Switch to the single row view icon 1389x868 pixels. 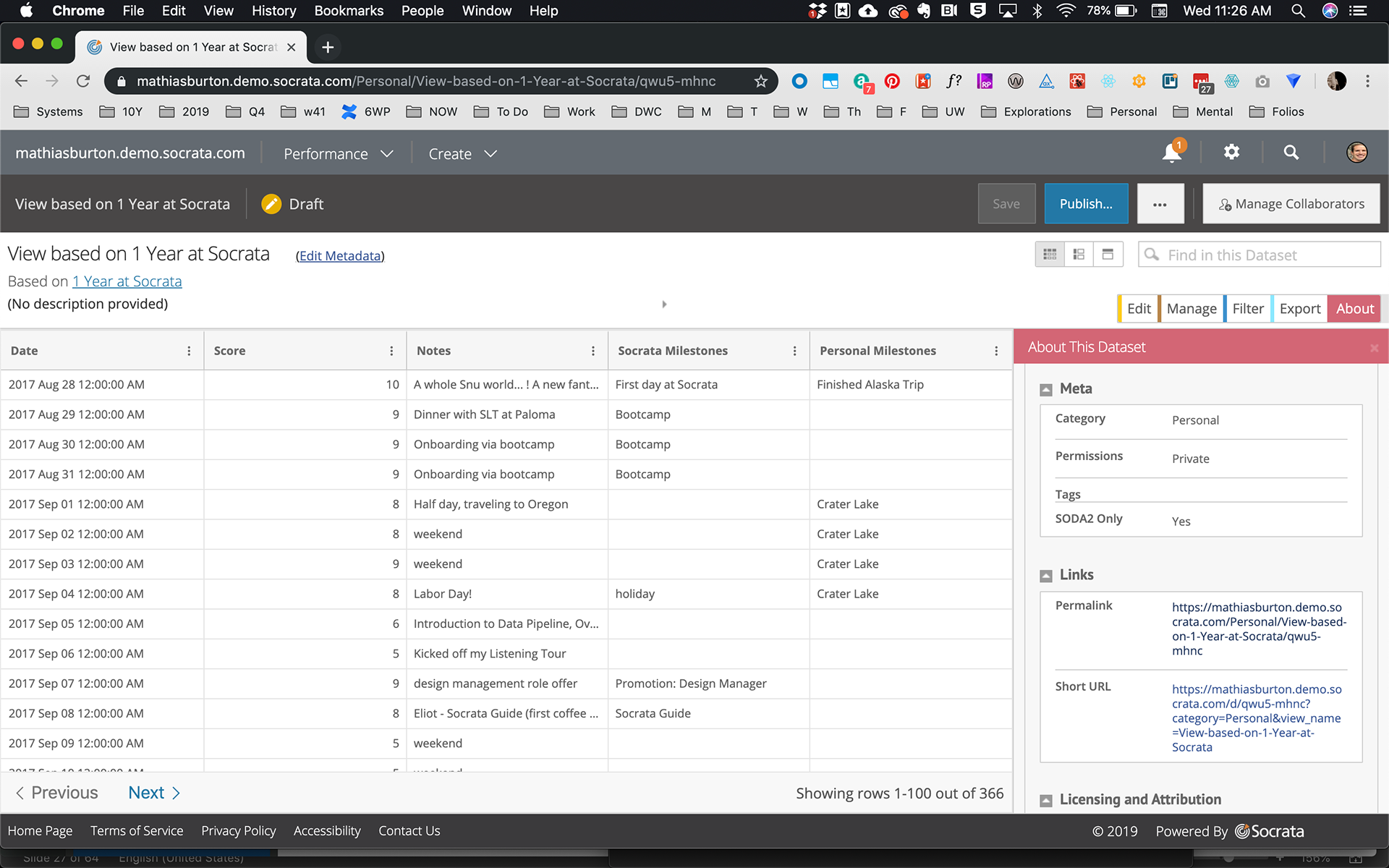[x=1108, y=255]
